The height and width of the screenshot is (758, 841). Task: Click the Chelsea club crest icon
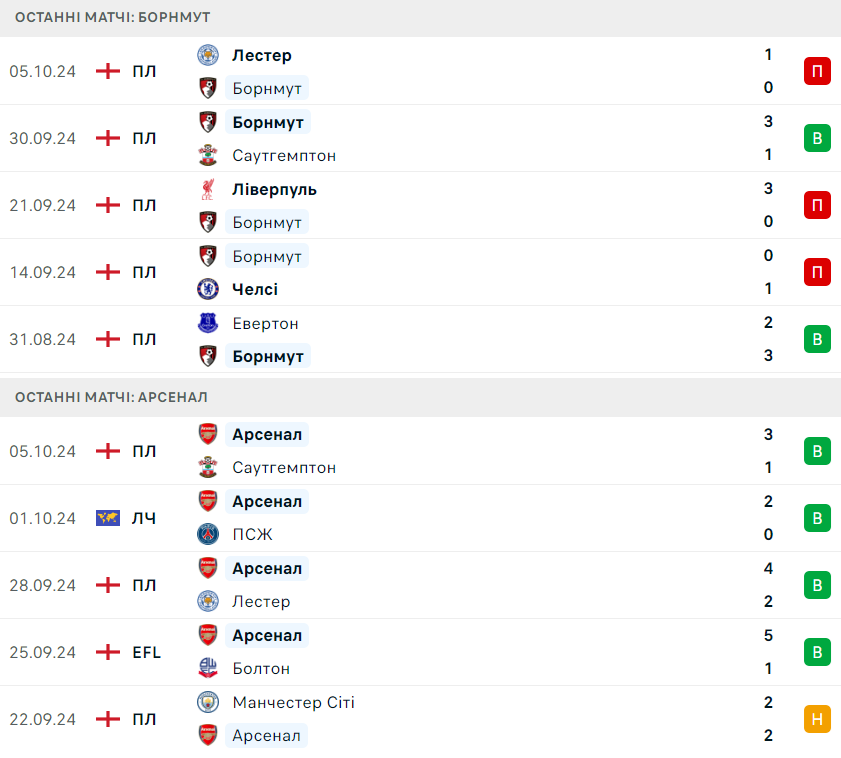click(x=208, y=289)
